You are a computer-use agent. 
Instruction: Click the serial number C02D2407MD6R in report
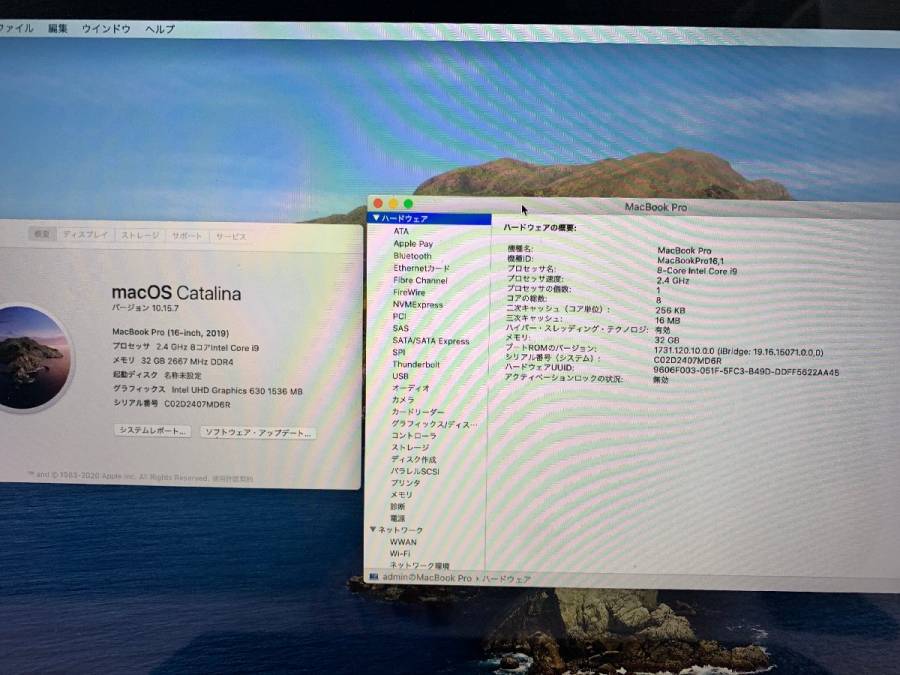tap(688, 360)
